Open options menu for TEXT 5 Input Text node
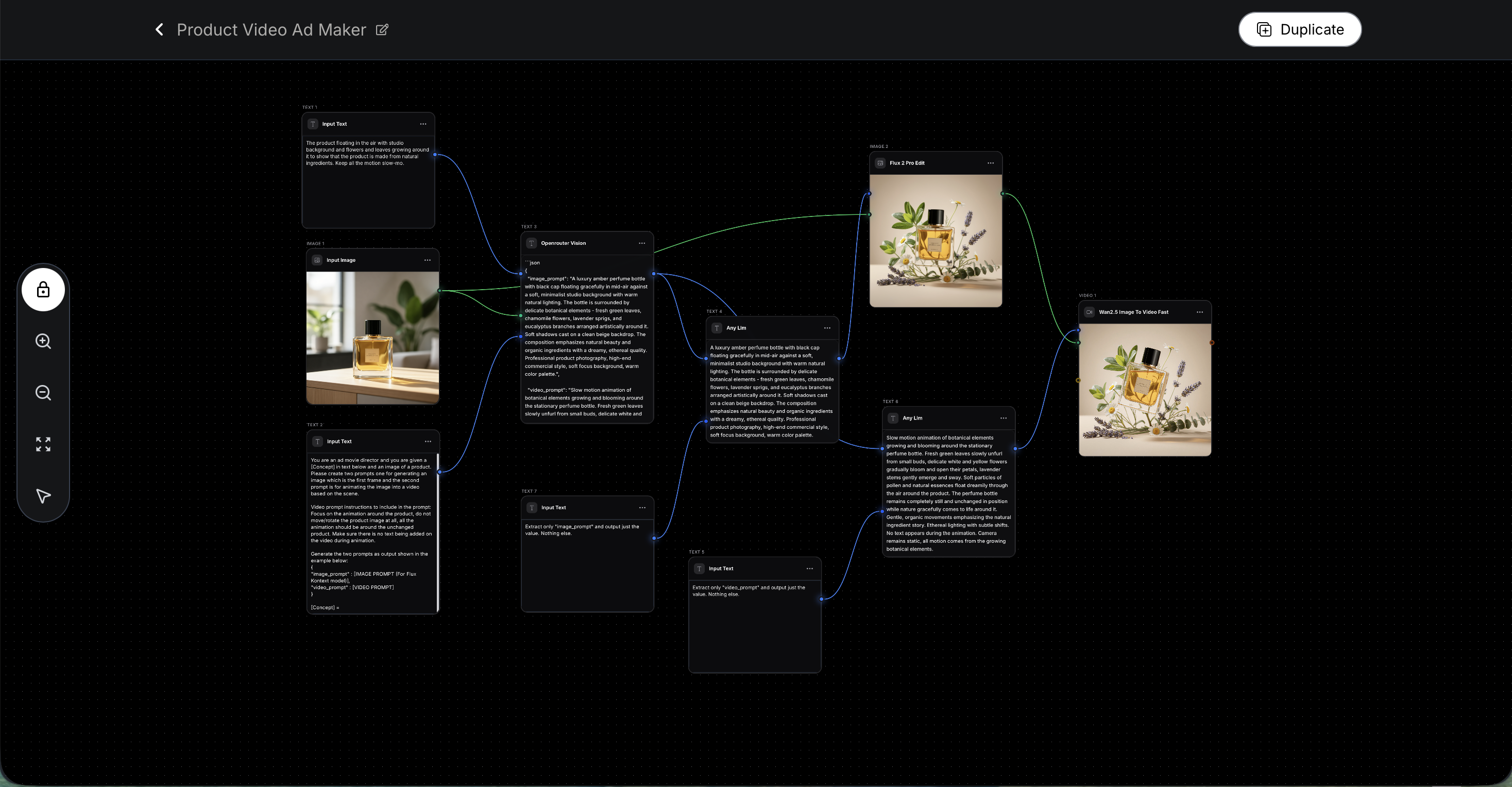Viewport: 1512px width, 787px height. click(x=810, y=568)
